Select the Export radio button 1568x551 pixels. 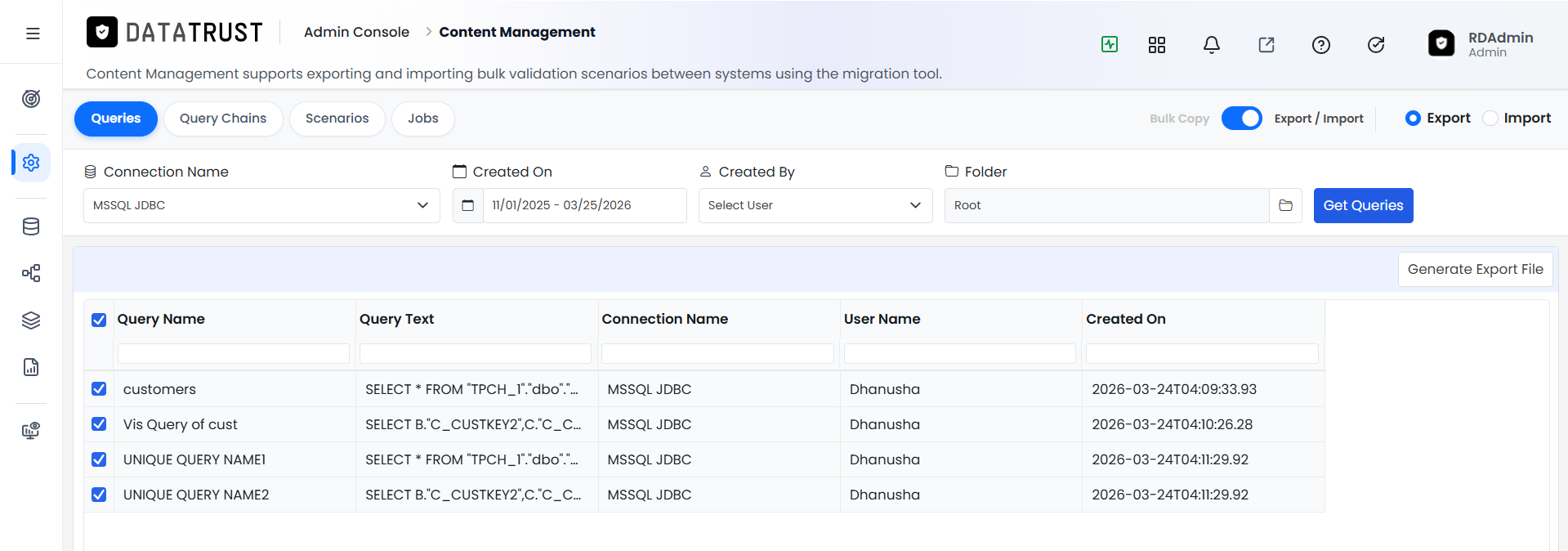click(x=1413, y=119)
